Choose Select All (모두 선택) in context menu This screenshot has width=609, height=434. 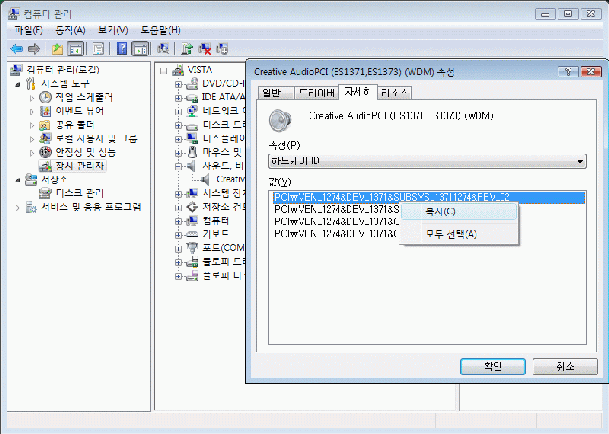point(459,234)
